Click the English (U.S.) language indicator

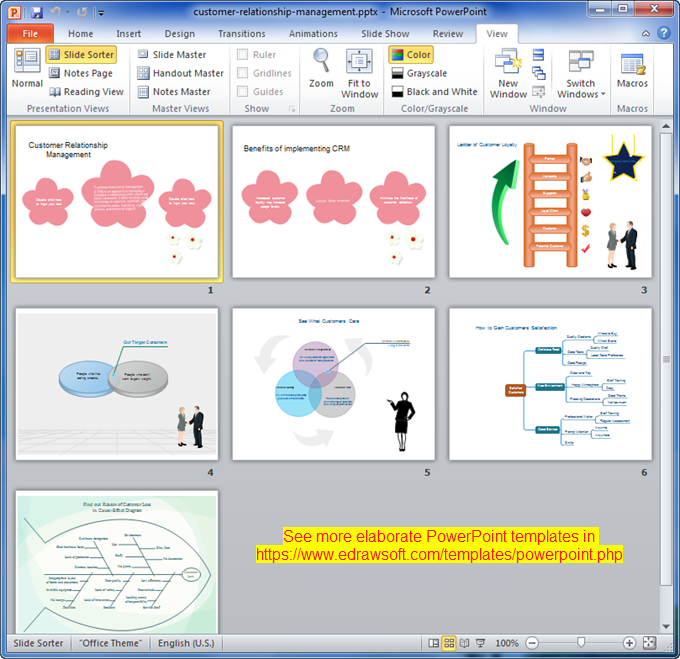[186, 643]
